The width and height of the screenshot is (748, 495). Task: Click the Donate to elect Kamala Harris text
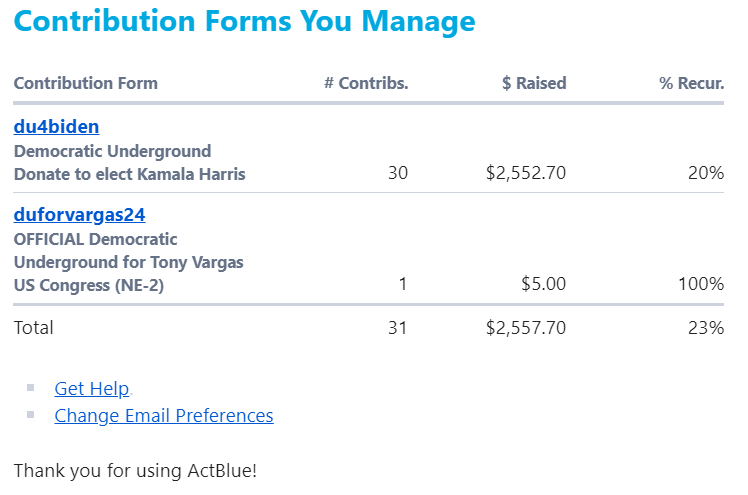tap(130, 174)
